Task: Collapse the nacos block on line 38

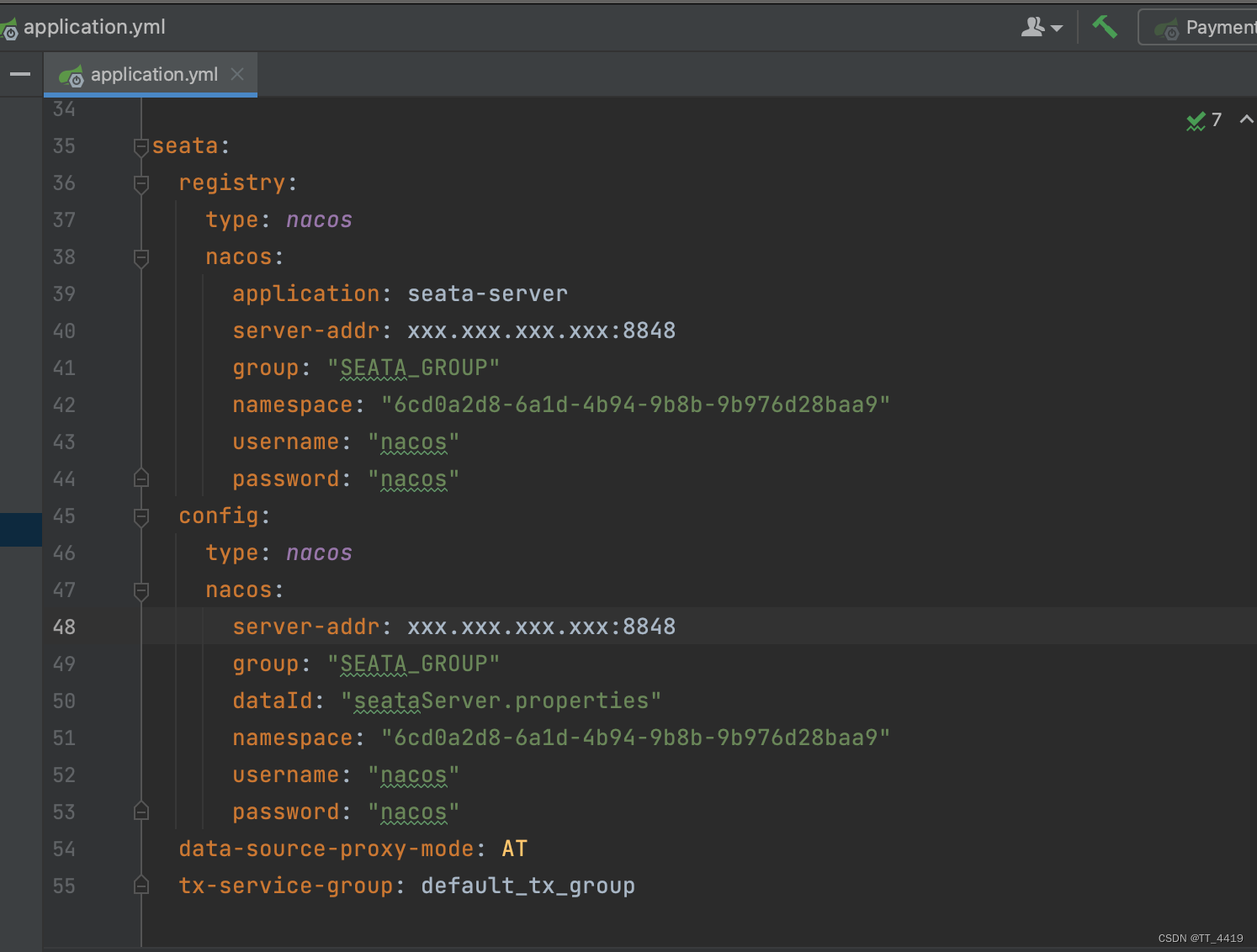Action: 141,257
